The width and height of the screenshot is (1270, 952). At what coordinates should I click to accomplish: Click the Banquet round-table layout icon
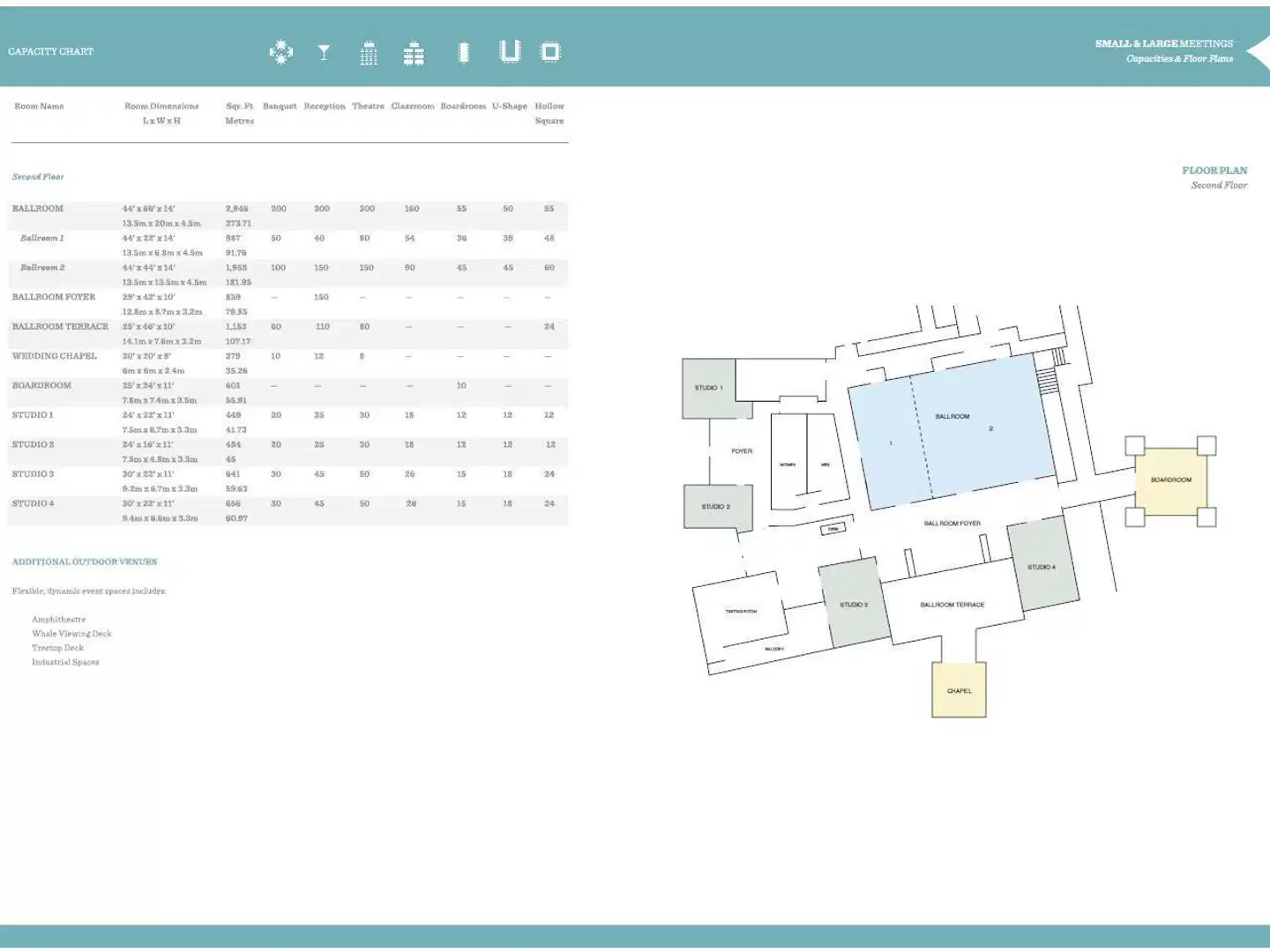tap(280, 53)
